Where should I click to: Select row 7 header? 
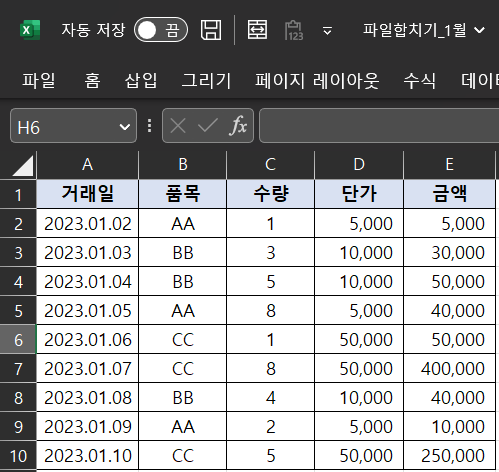18,369
